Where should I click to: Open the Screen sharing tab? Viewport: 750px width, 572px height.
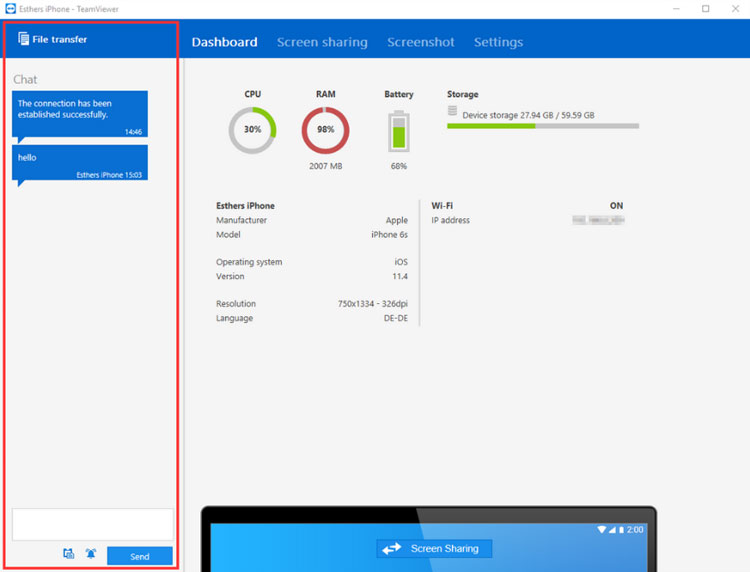(322, 42)
